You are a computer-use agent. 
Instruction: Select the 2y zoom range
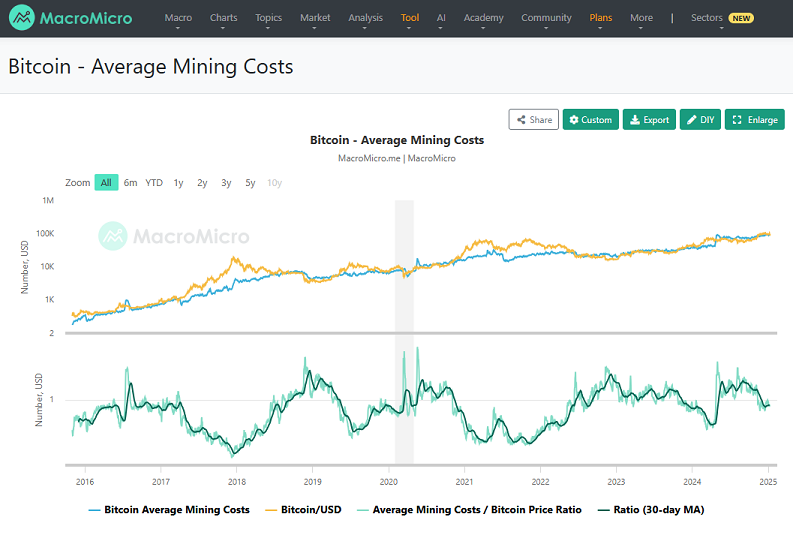coord(202,183)
